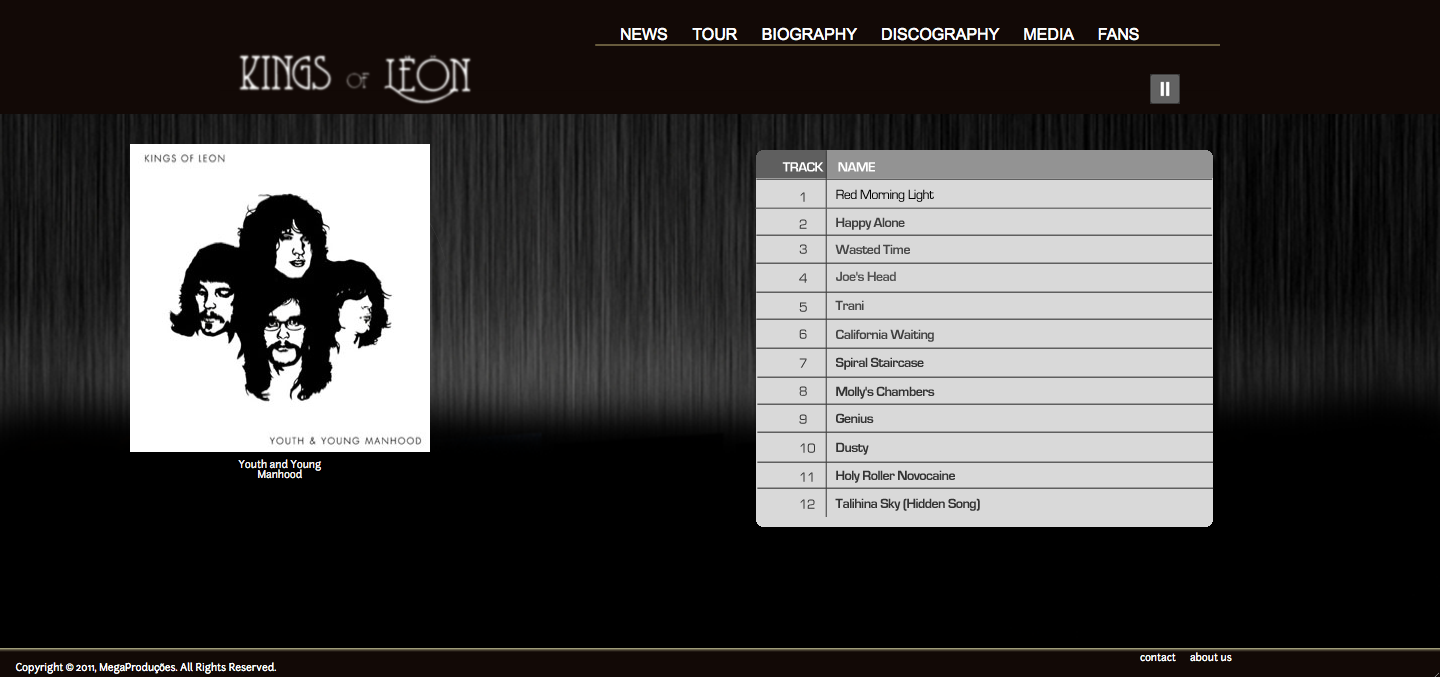Open the News menu item
The width and height of the screenshot is (1440, 677).
(643, 34)
